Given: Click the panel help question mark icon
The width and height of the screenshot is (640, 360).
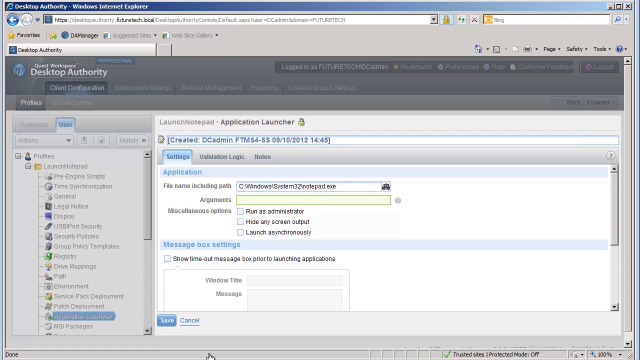Looking at the screenshot, I should (611, 156).
